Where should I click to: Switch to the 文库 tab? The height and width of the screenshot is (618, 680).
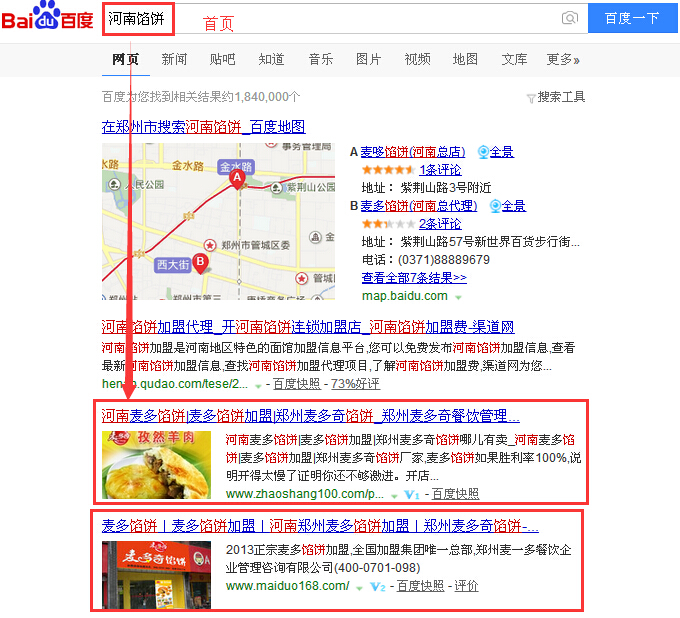[514, 59]
